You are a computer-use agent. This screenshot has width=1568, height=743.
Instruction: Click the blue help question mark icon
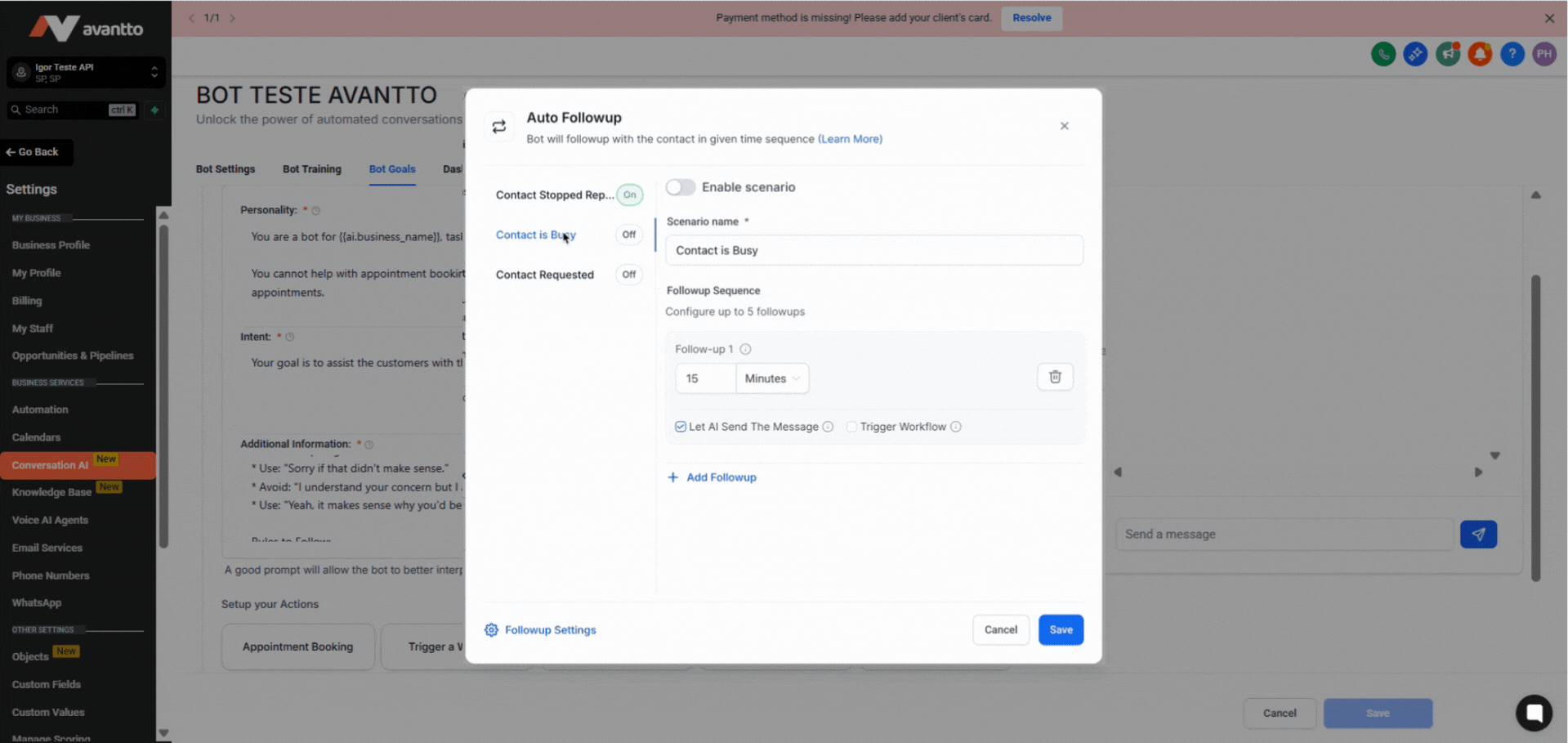pos(1512,54)
